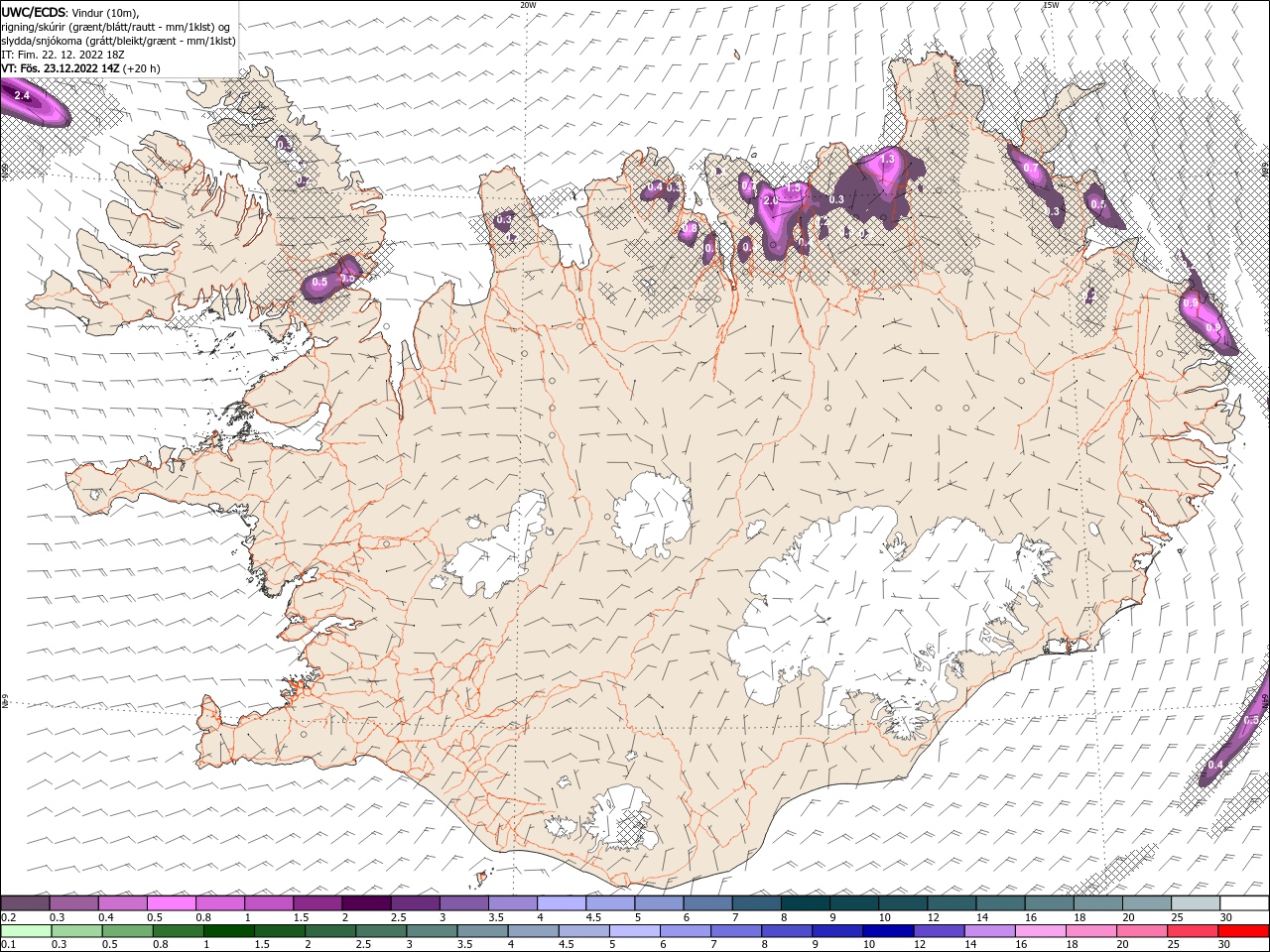
Task: Pick the 20 pink rain legend swatch
Action: [x=1143, y=931]
